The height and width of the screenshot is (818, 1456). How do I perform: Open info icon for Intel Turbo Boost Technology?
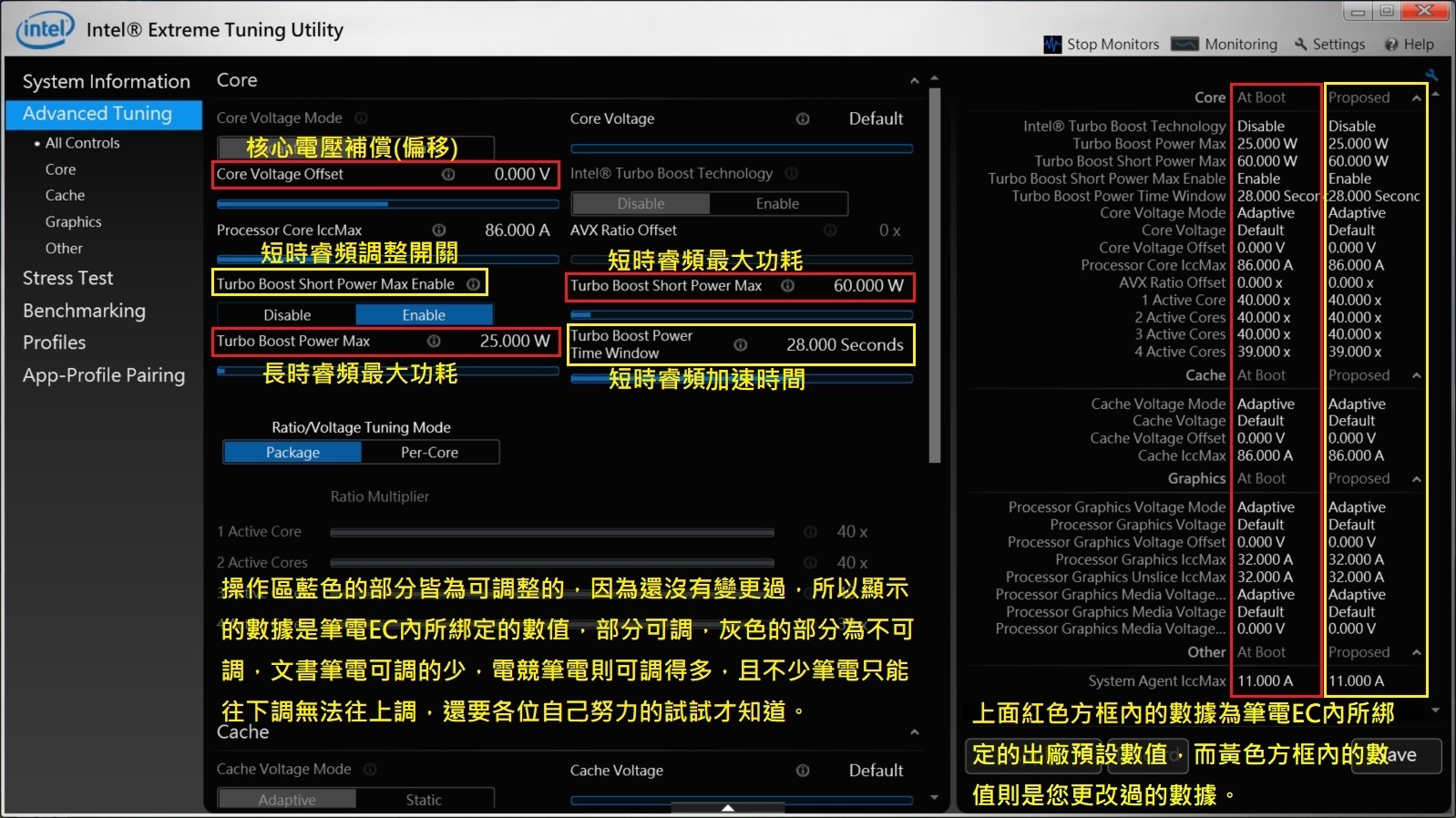coord(792,173)
